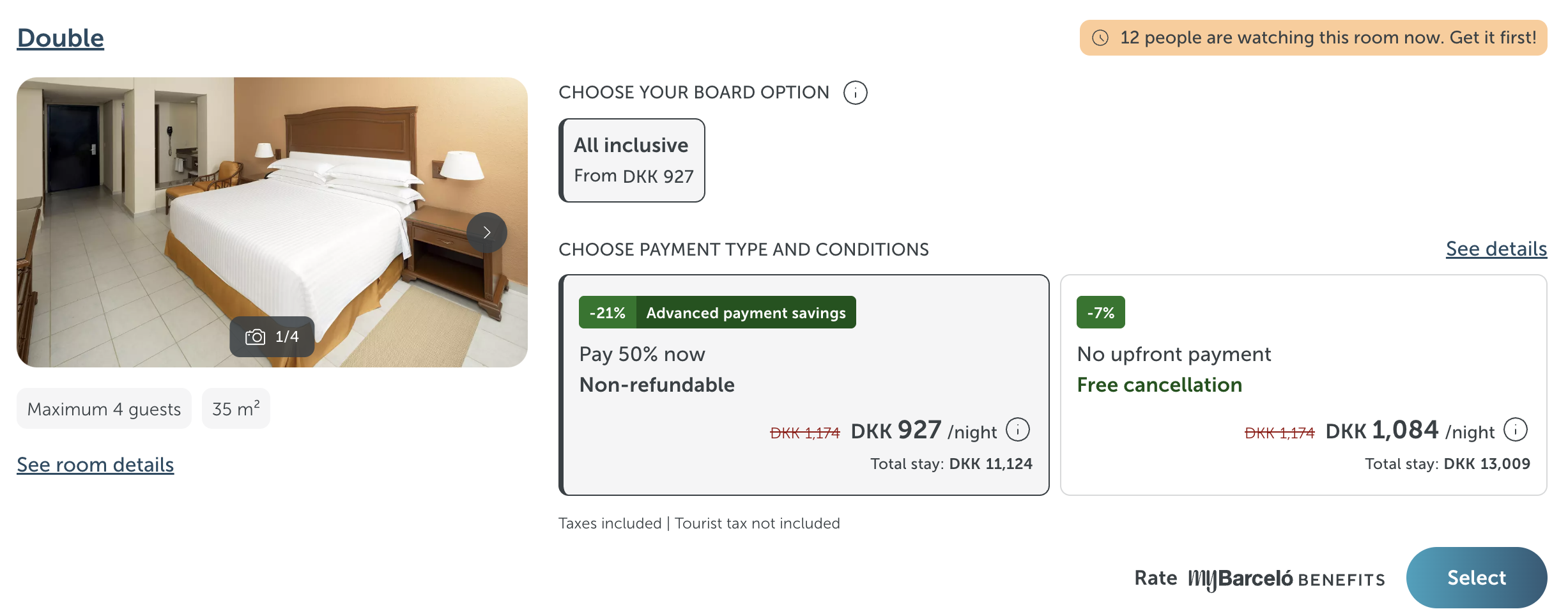Click the -21% Advanced payment savings badge

tap(717, 312)
